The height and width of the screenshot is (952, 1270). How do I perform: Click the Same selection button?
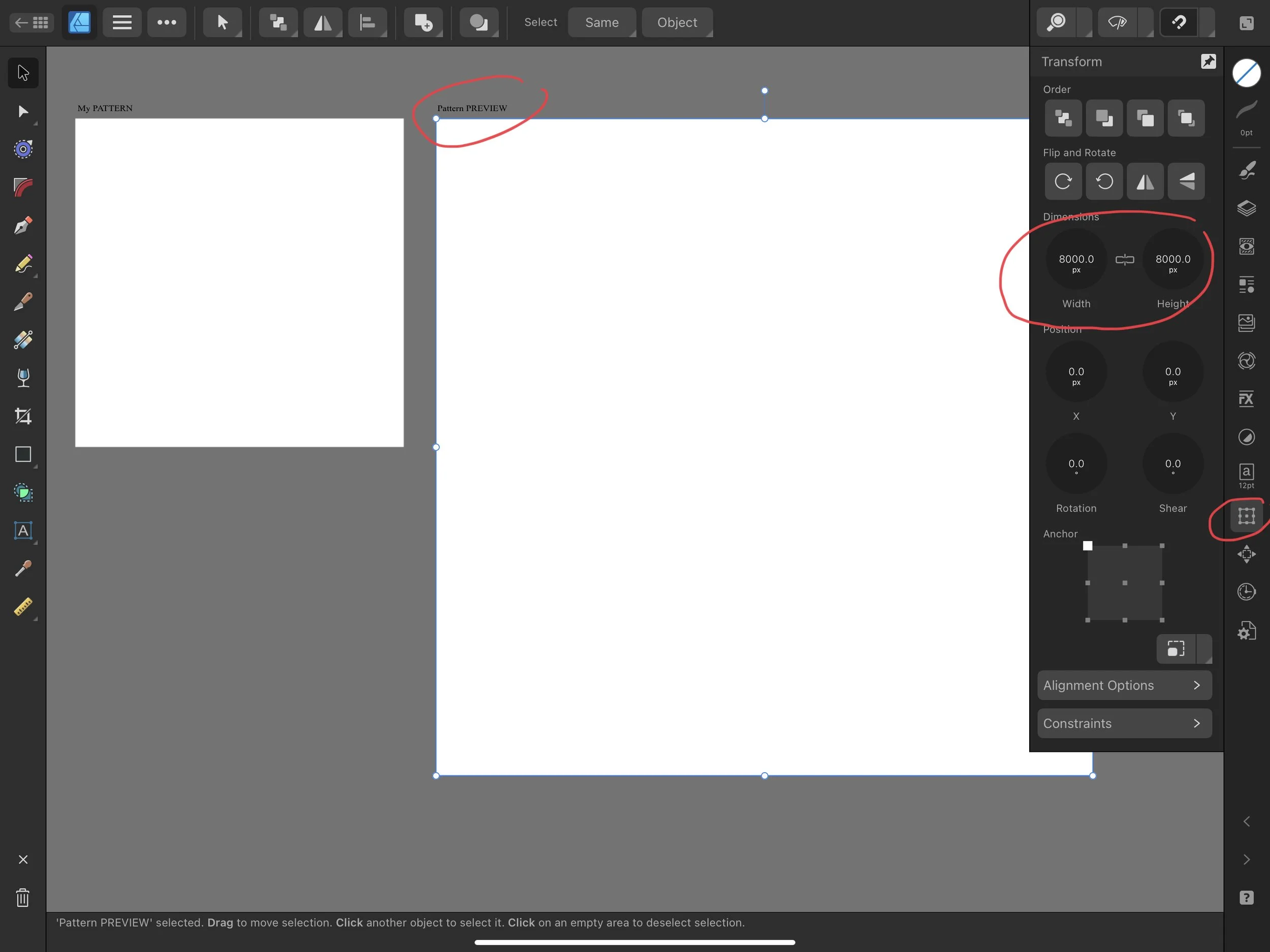click(x=601, y=22)
